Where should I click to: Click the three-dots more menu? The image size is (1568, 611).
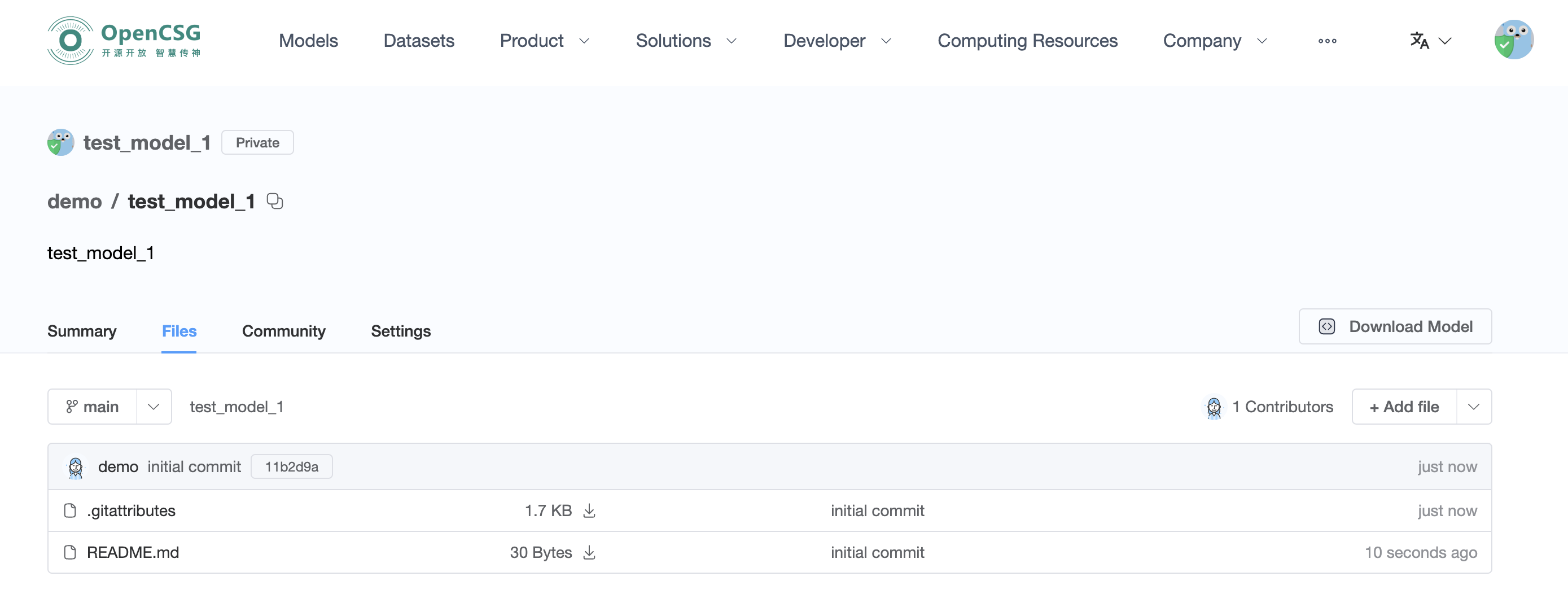click(1327, 41)
